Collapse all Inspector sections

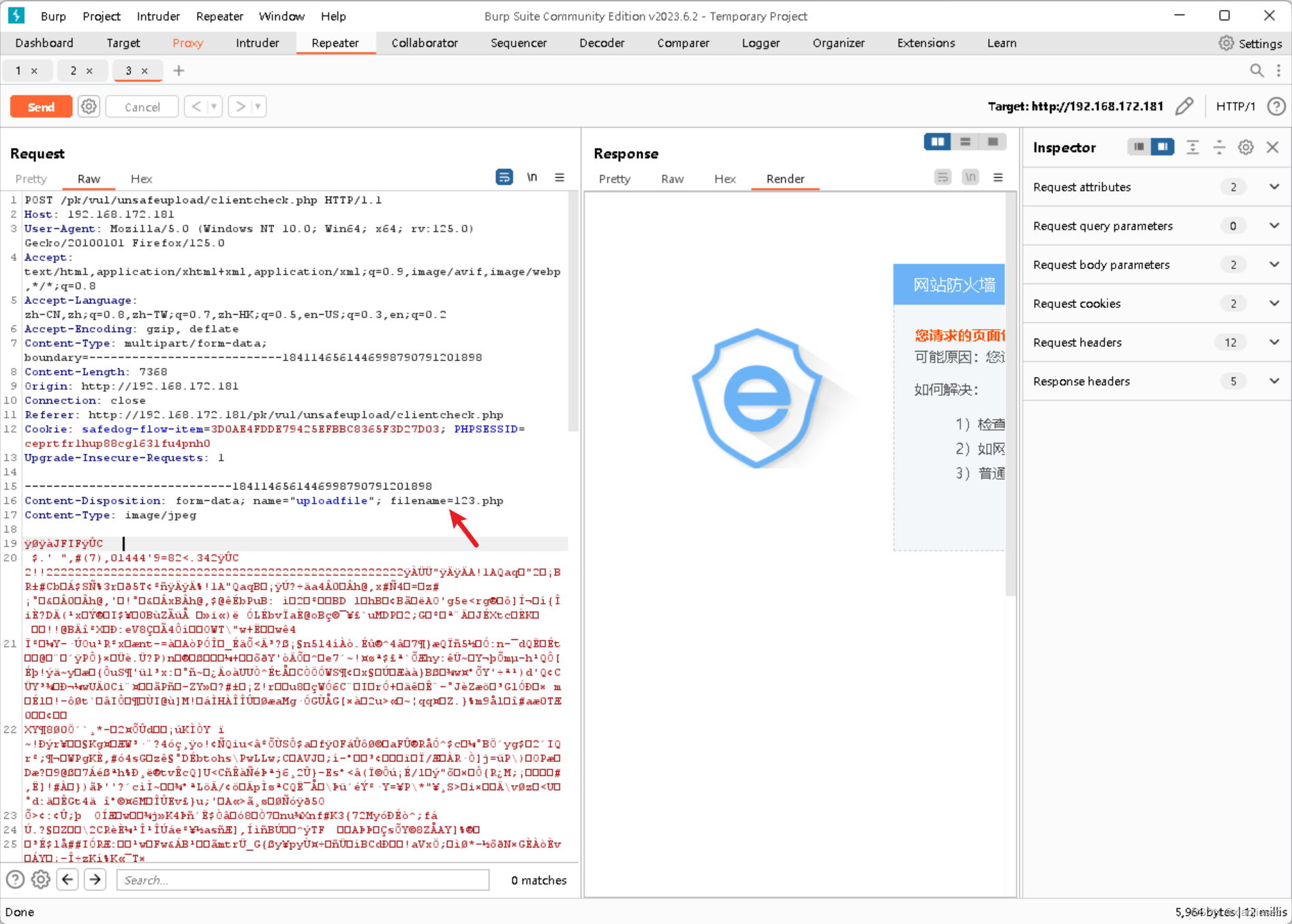1219,147
